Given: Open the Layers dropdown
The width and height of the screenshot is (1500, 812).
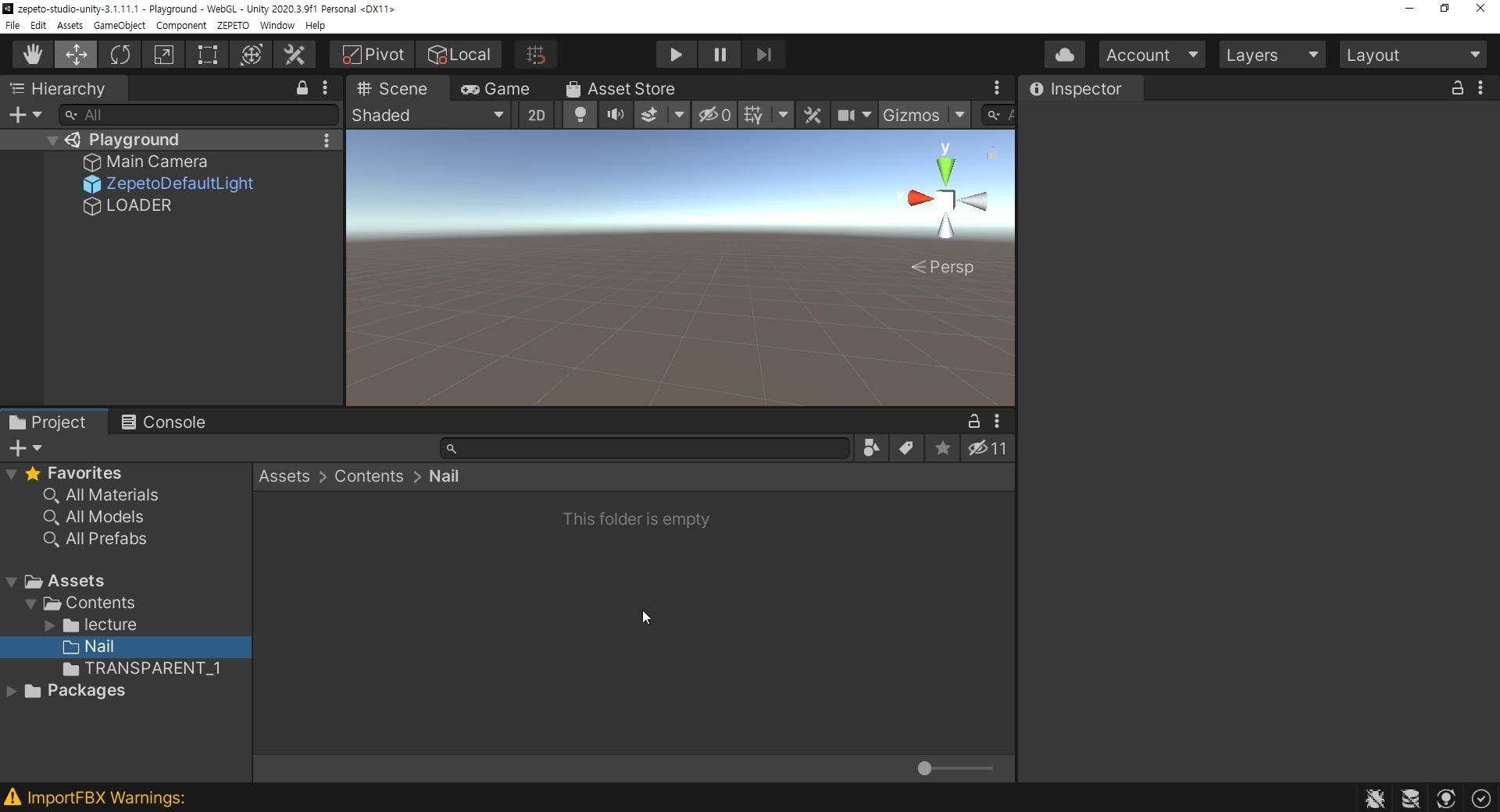Looking at the screenshot, I should point(1272,55).
